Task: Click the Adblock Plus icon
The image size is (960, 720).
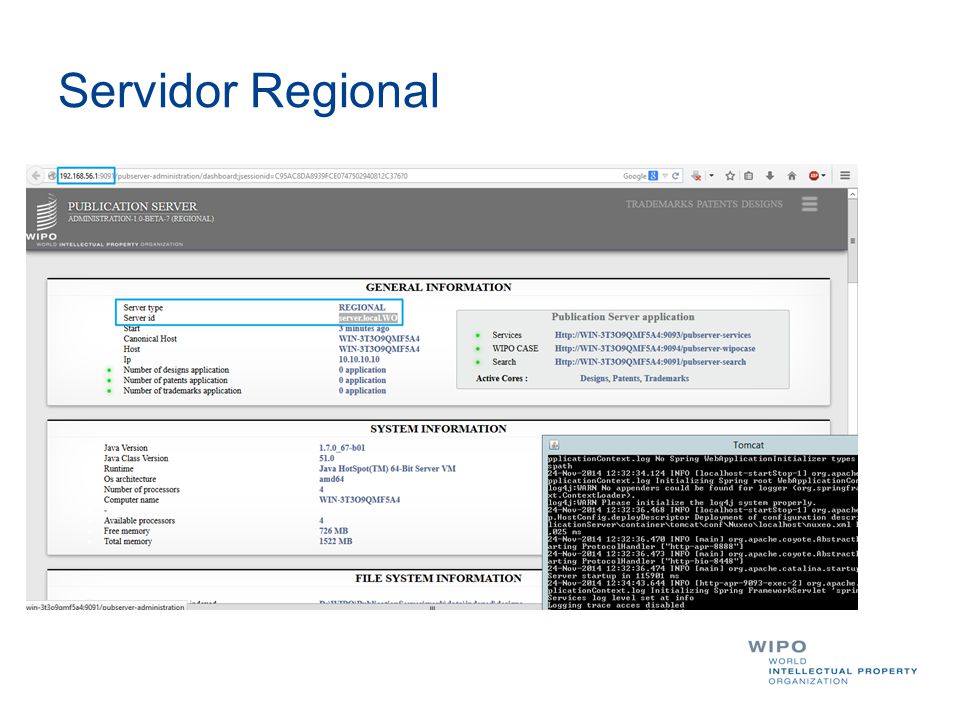Action: tap(814, 176)
